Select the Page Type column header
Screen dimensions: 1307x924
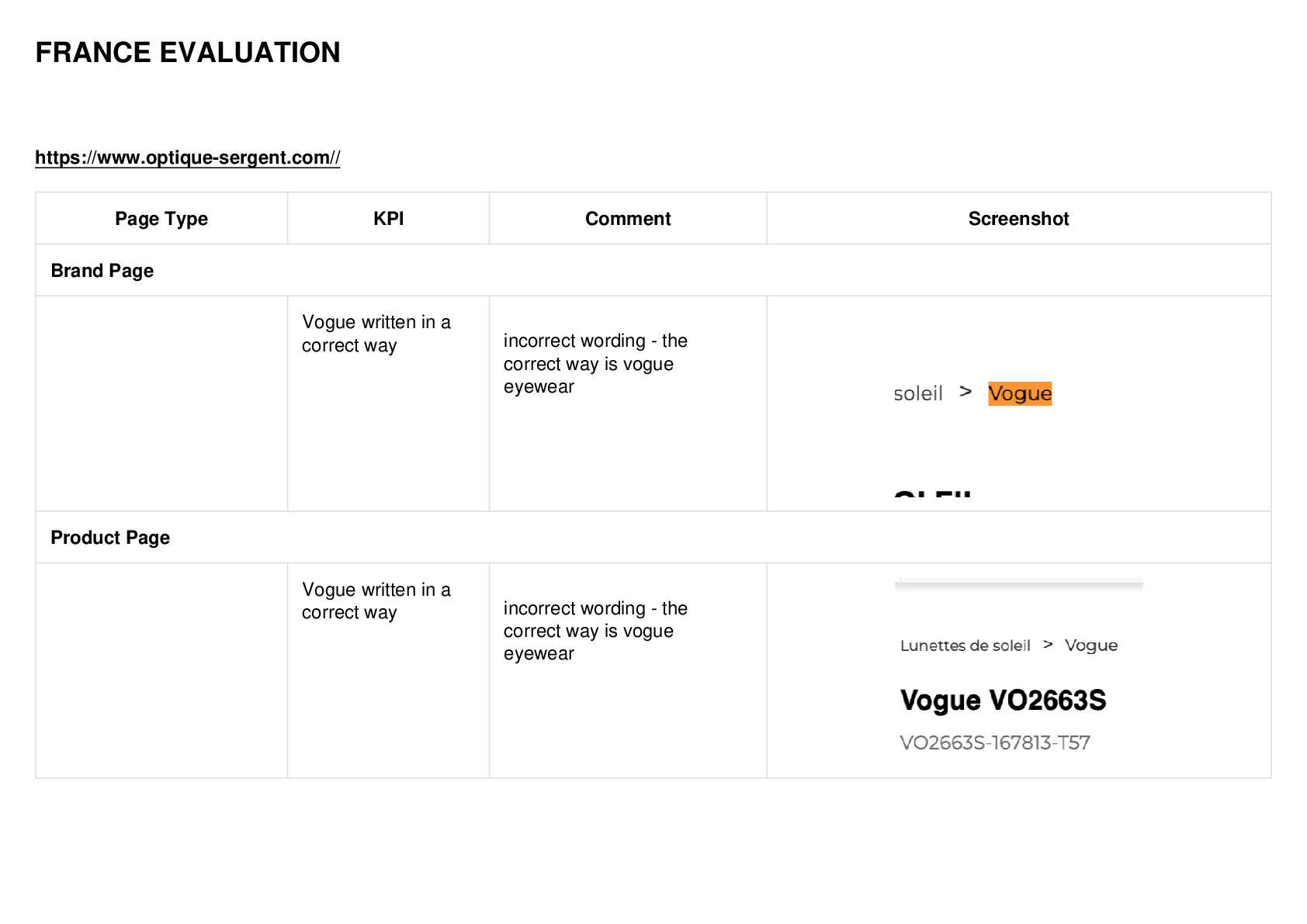coord(161,219)
